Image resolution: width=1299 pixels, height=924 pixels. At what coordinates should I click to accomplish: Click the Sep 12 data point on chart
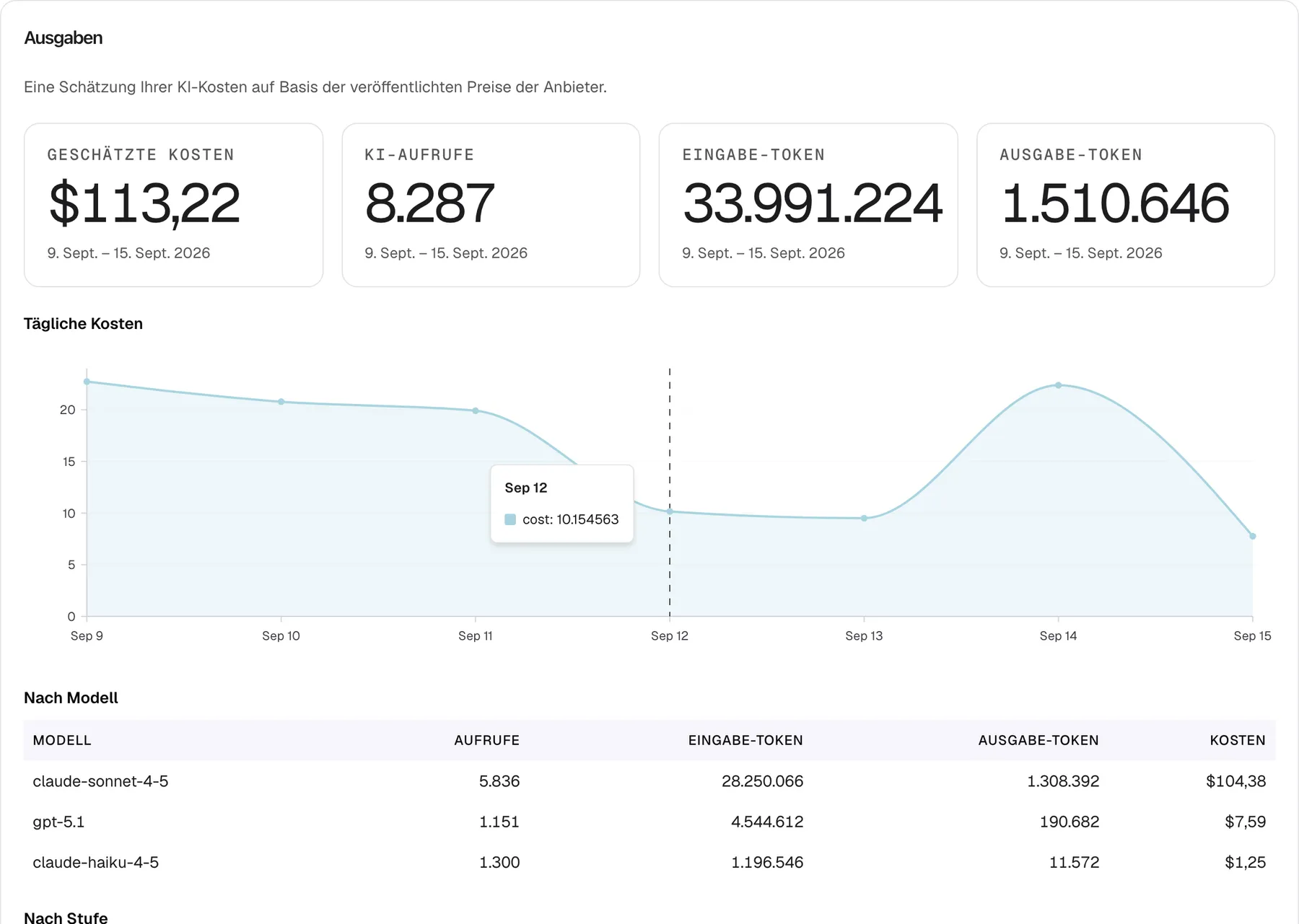tap(670, 511)
